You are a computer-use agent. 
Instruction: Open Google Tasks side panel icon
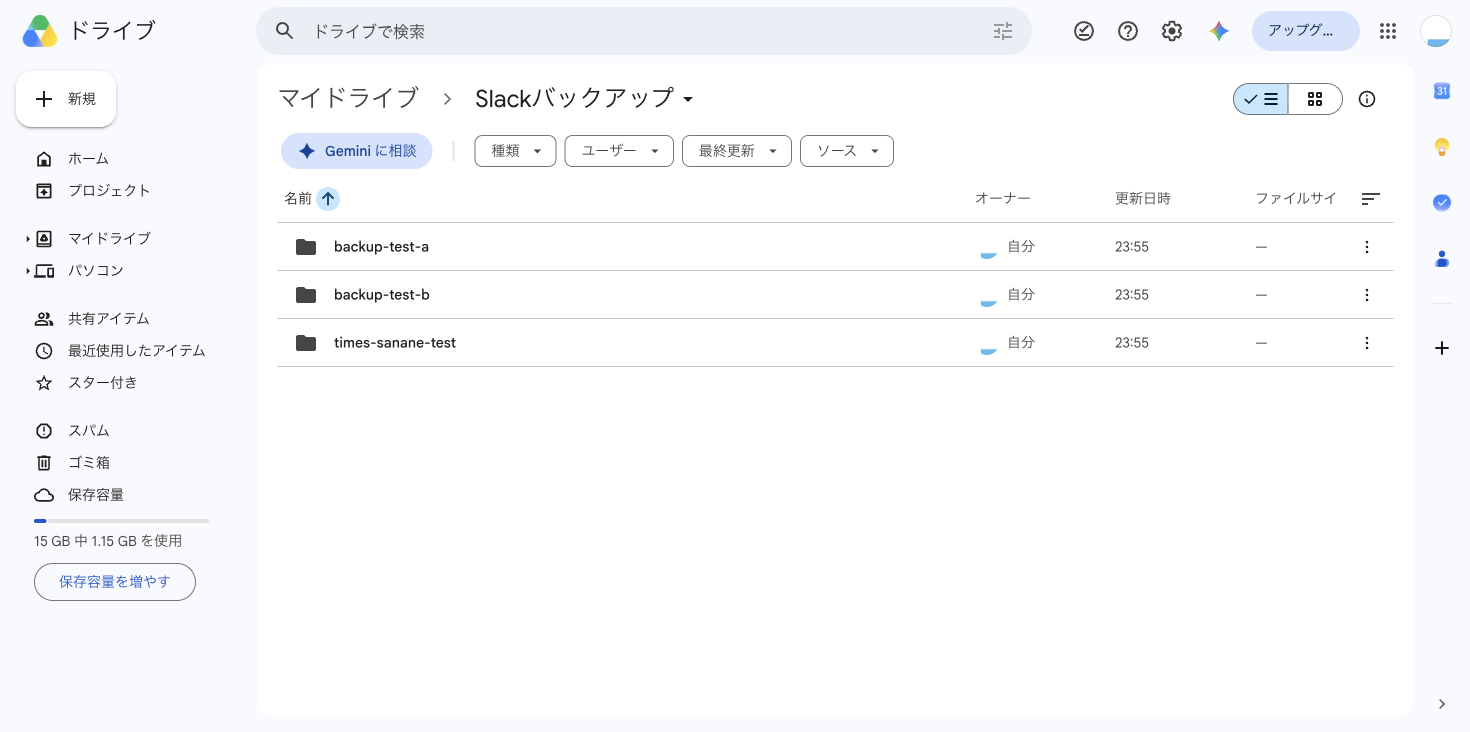(x=1442, y=202)
